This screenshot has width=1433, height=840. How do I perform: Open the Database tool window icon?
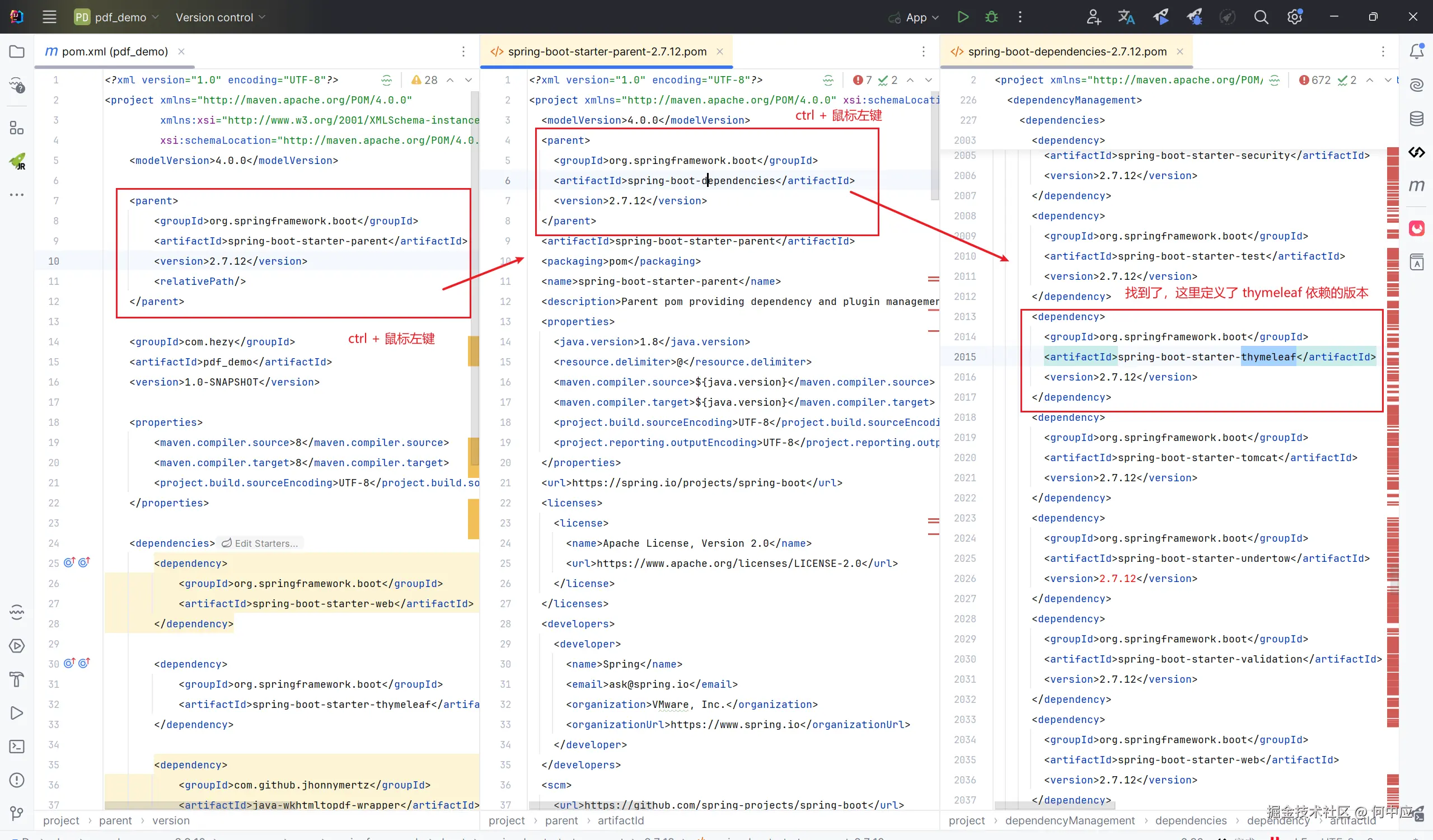coord(1416,119)
